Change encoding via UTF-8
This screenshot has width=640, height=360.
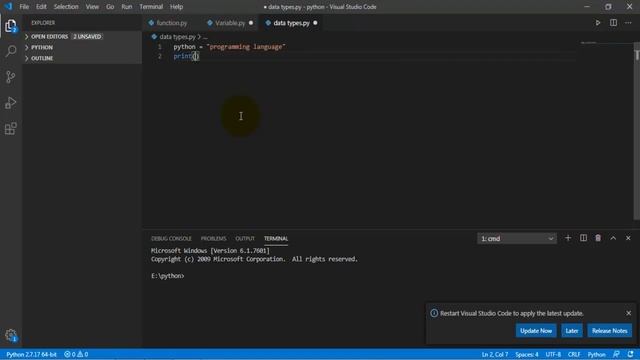(553, 354)
